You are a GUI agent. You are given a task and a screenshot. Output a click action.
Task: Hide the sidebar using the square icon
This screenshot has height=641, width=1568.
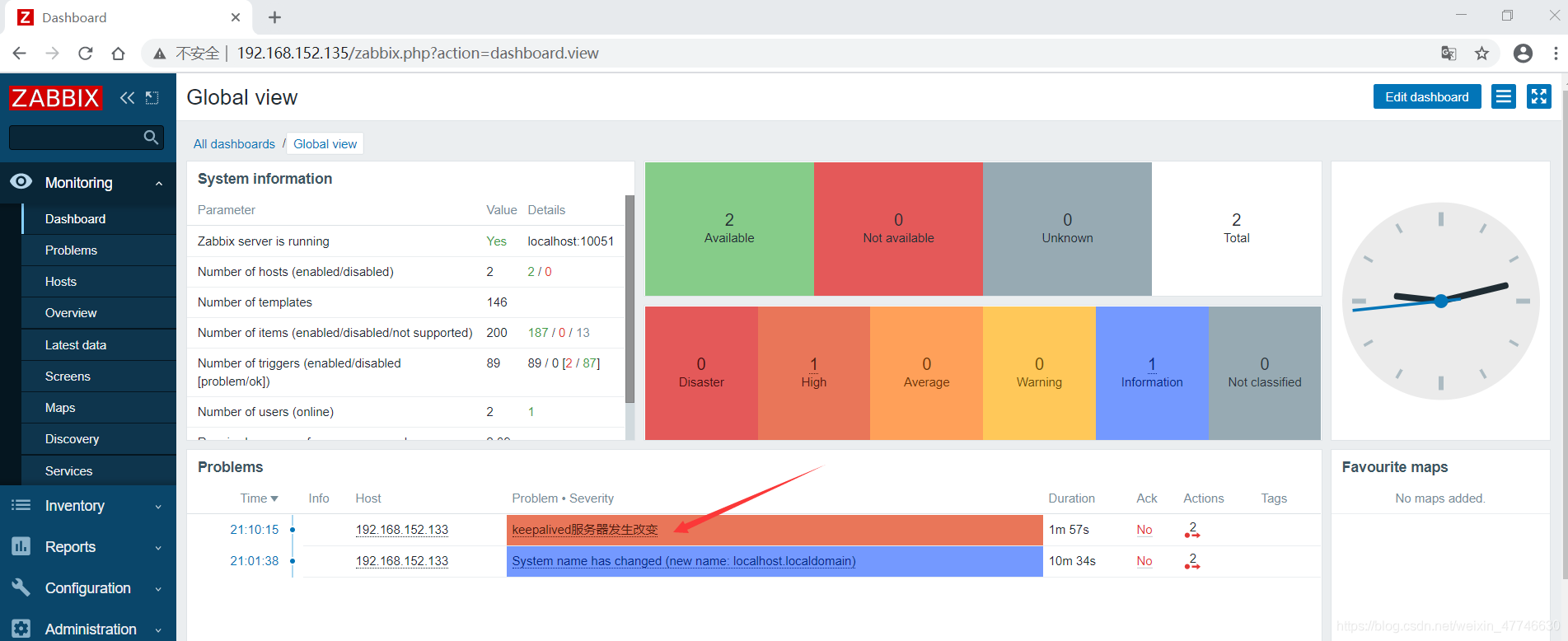152,98
